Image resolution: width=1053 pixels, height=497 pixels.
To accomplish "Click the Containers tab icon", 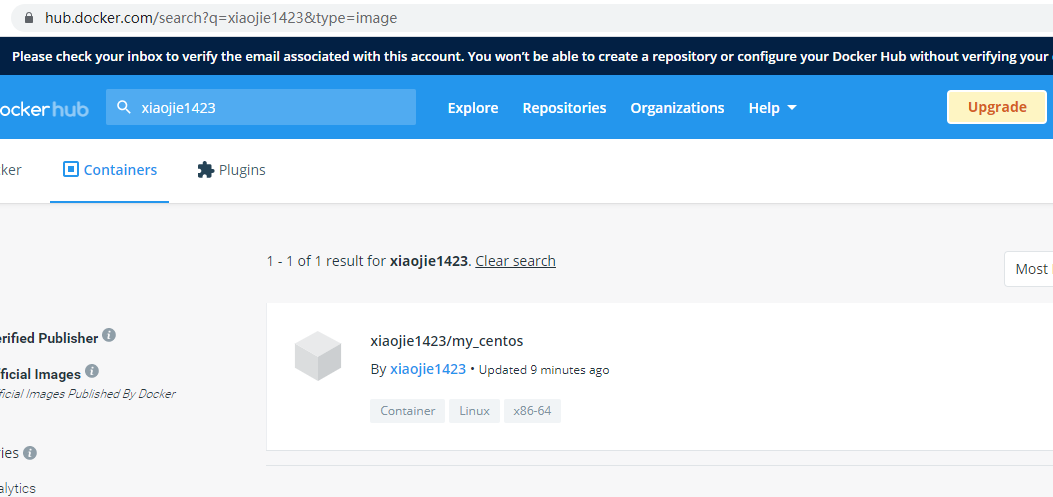I will click(x=71, y=169).
